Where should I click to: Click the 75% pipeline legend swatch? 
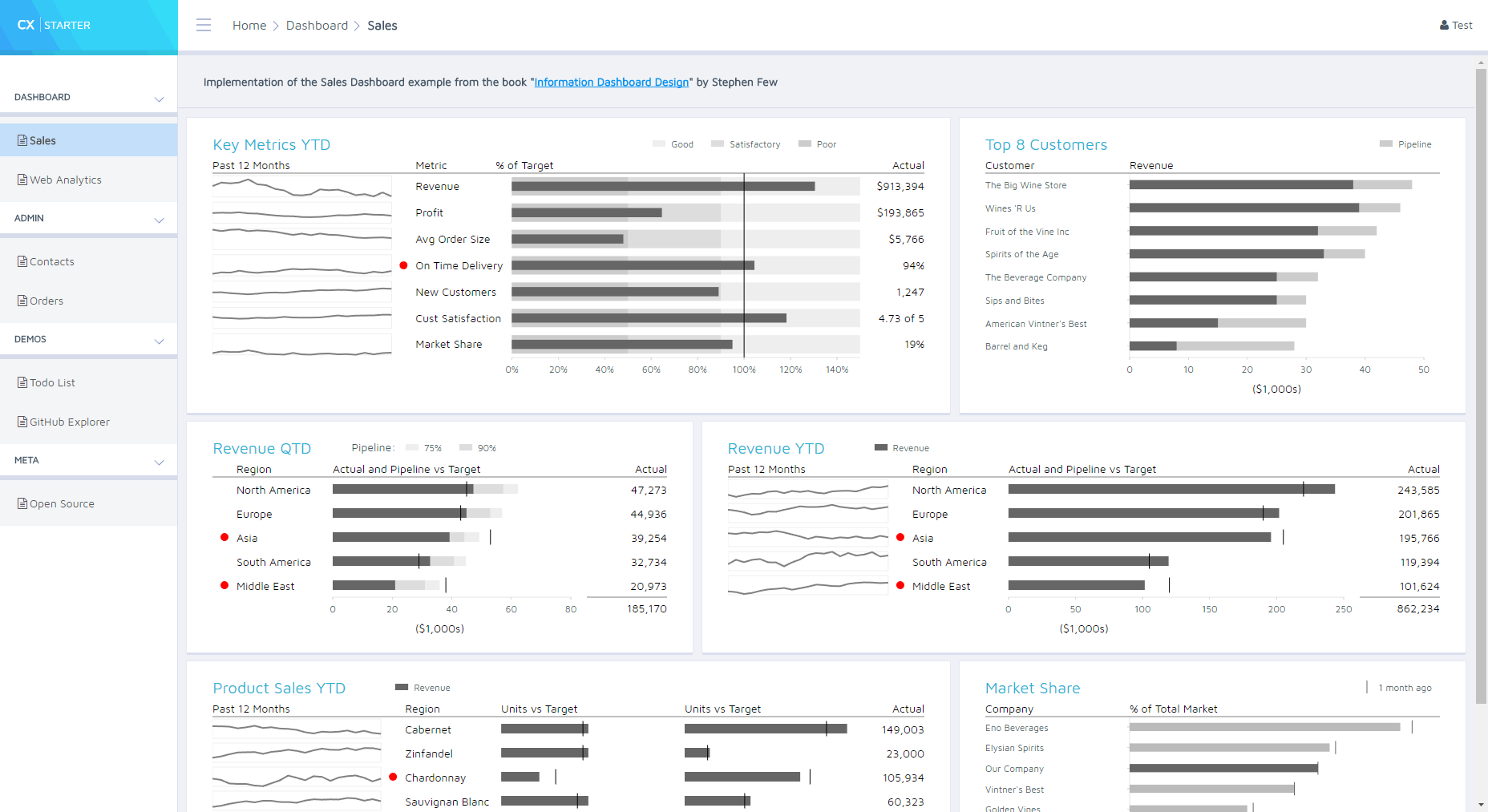(412, 448)
